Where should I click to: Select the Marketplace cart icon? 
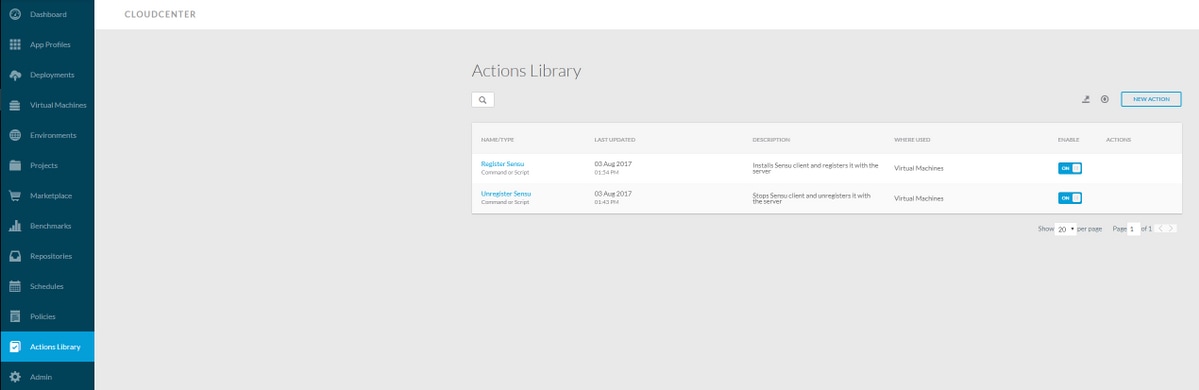(x=15, y=196)
